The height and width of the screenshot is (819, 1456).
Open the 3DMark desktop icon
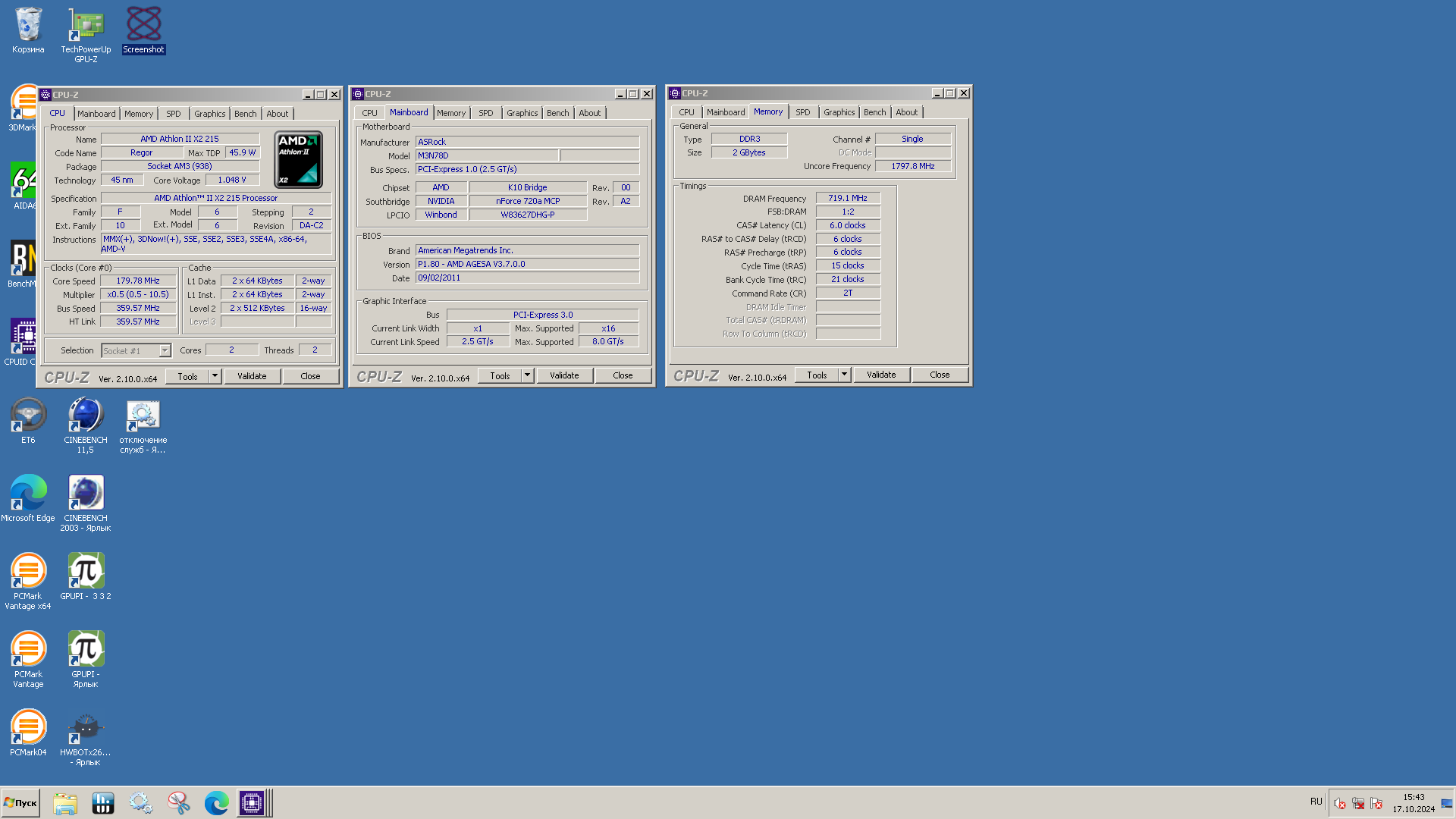(23, 108)
